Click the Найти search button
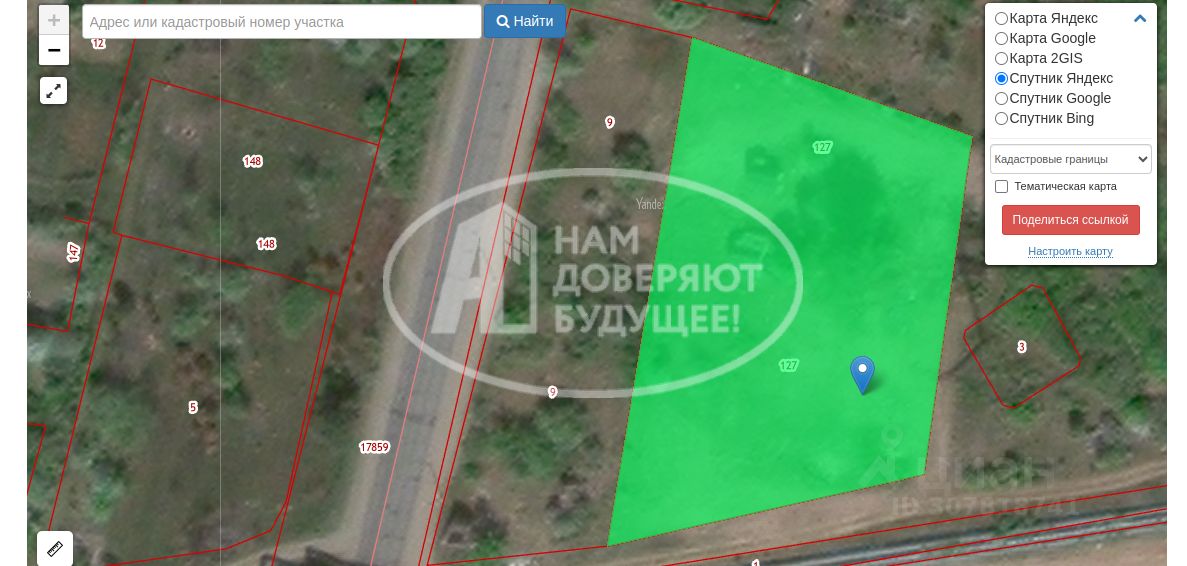The height and width of the screenshot is (566, 1187). tap(525, 21)
